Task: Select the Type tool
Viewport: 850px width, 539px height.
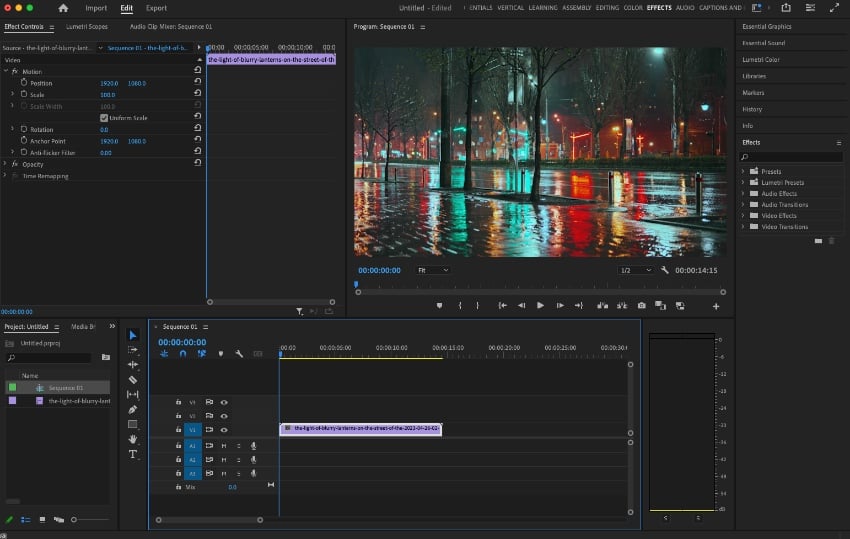Action: [x=133, y=454]
